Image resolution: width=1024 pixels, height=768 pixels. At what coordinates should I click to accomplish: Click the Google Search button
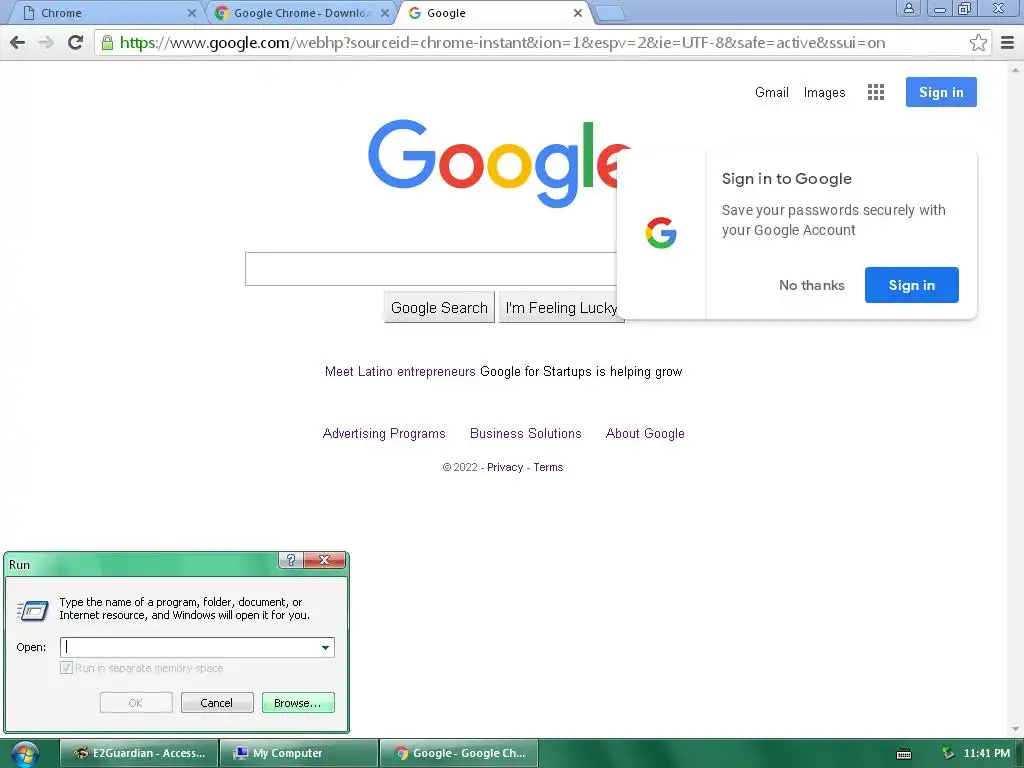click(439, 308)
